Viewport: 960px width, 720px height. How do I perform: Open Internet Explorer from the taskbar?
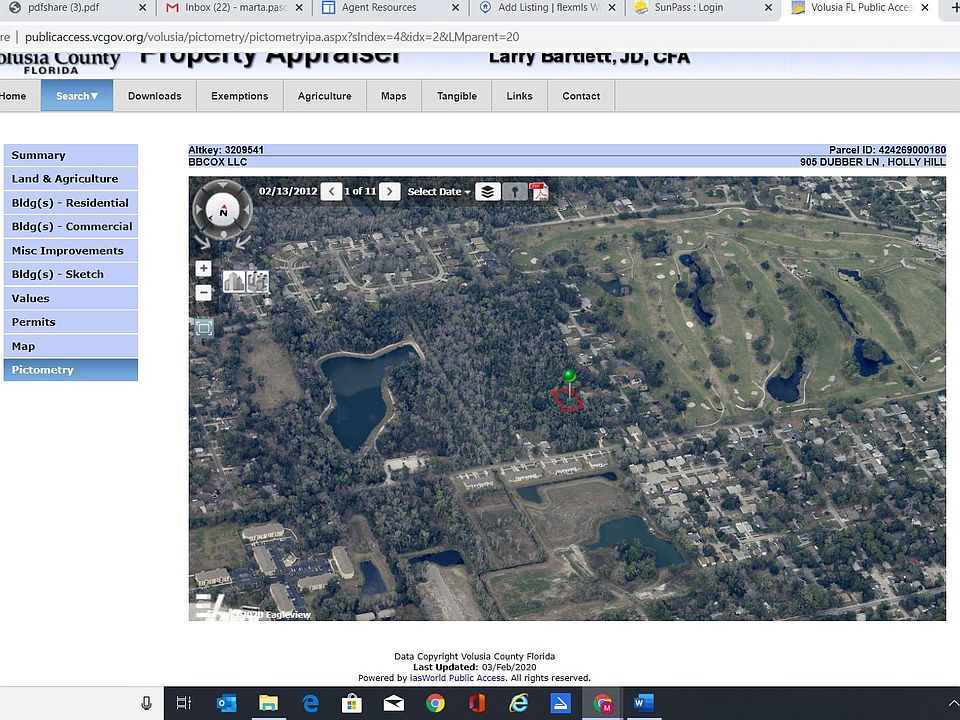519,703
